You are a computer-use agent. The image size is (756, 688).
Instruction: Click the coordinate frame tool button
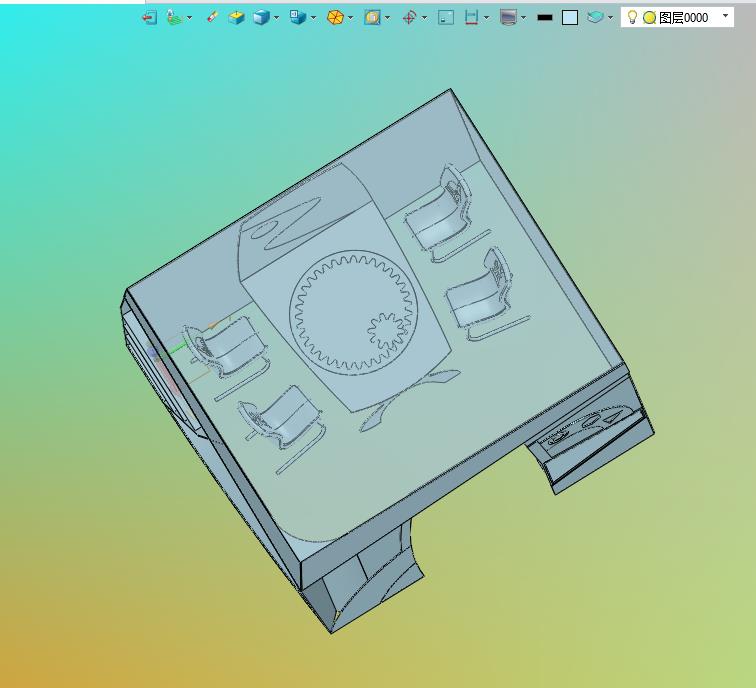click(174, 18)
